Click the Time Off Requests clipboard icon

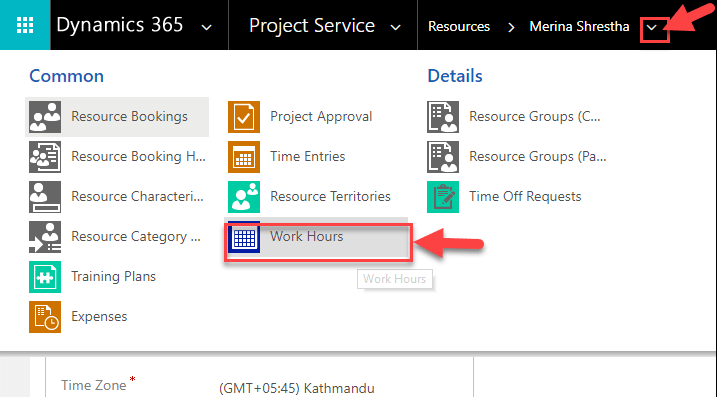click(443, 197)
